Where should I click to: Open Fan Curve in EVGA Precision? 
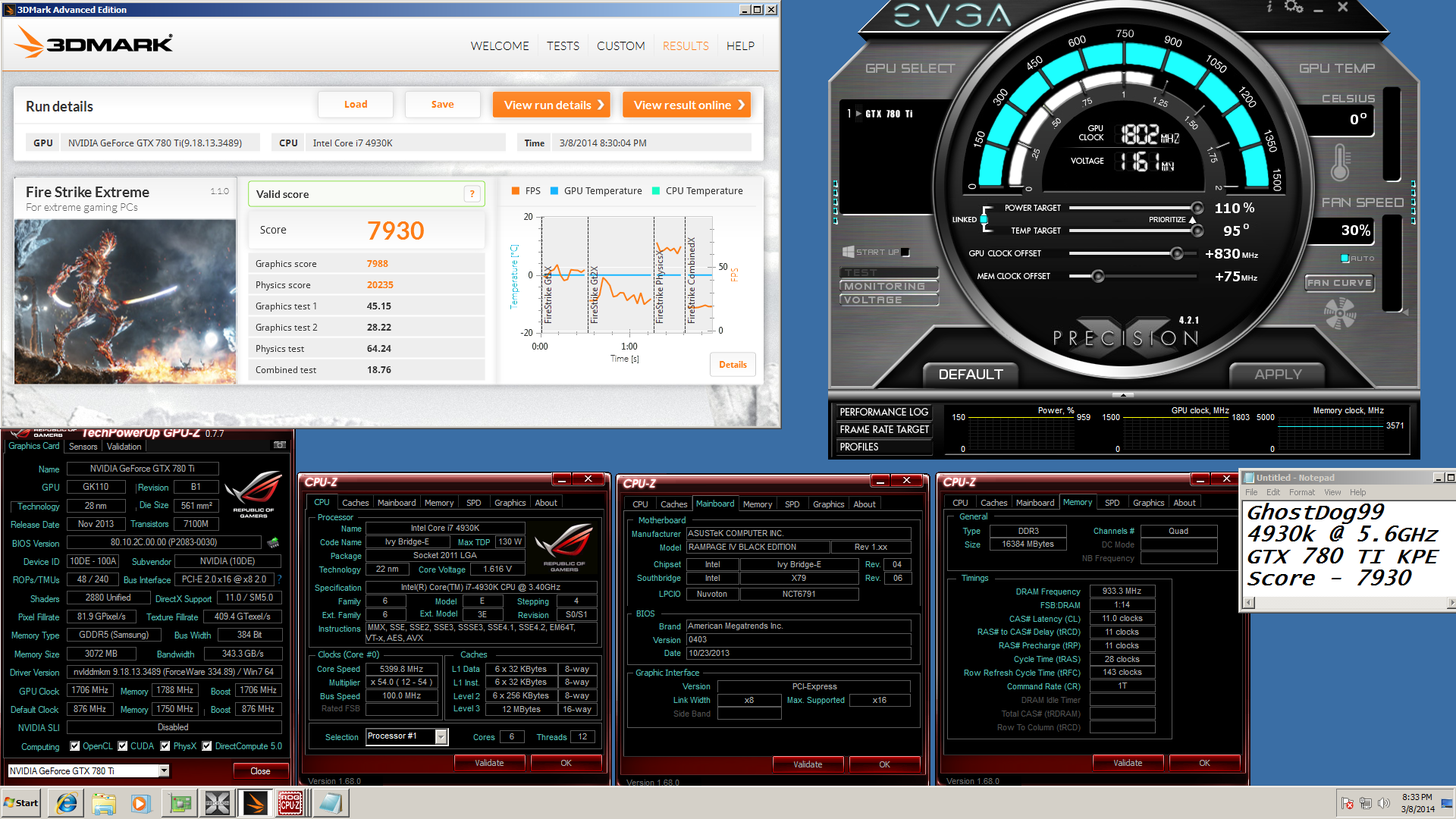[x=1339, y=283]
